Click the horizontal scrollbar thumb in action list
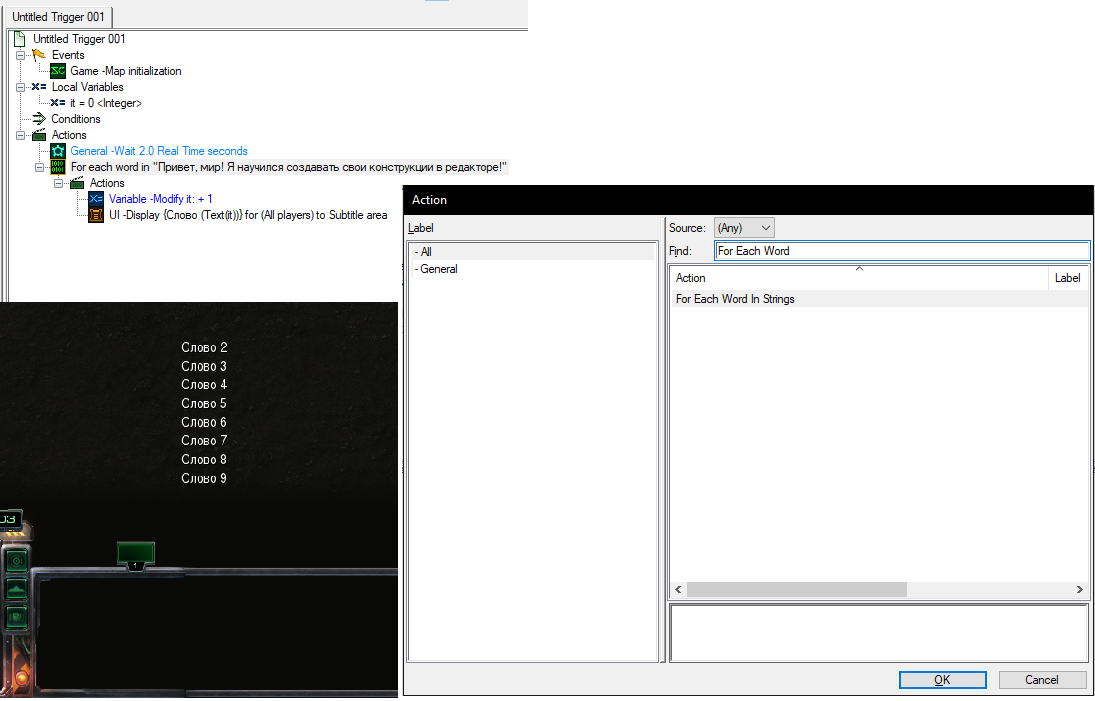This screenshot has width=1095, height=701. pos(797,590)
